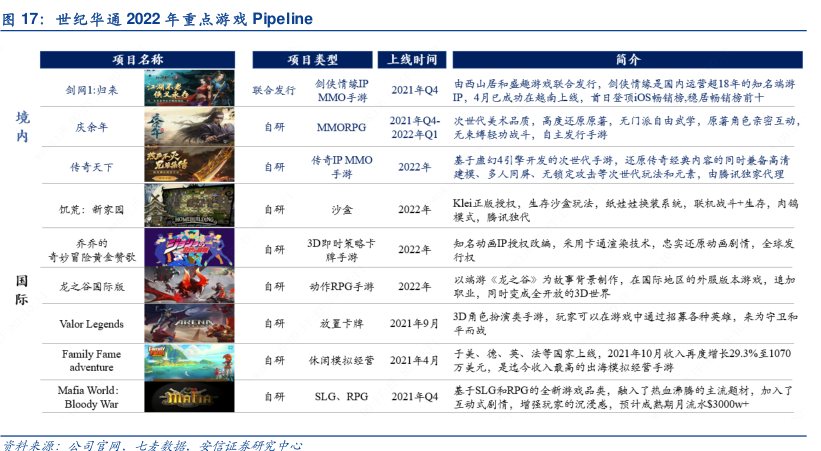
Task: Click the 饥荒:新家园 game artwork
Action: [190, 208]
